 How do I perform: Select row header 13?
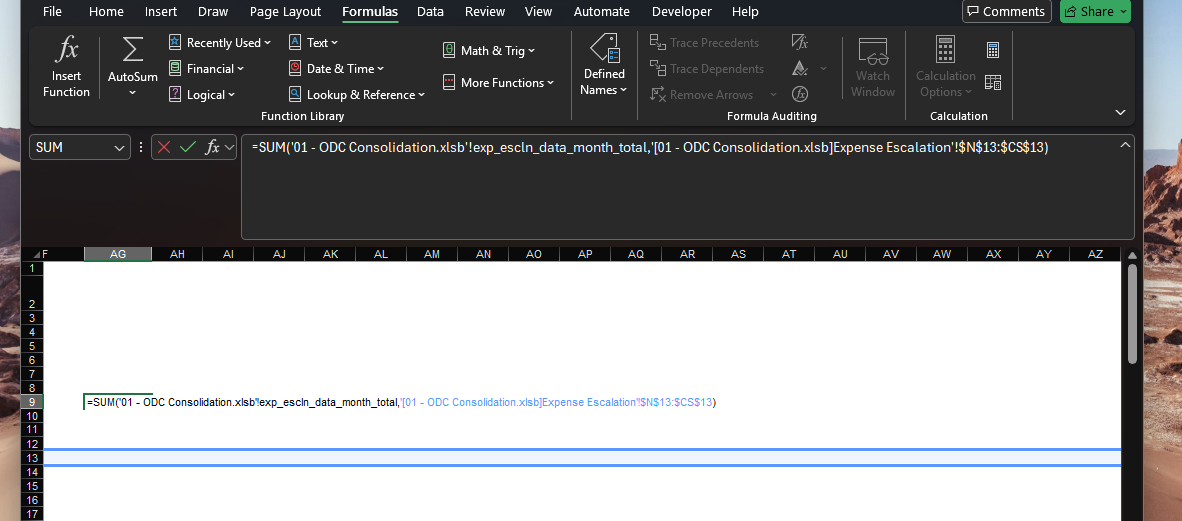pyautogui.click(x=32, y=458)
